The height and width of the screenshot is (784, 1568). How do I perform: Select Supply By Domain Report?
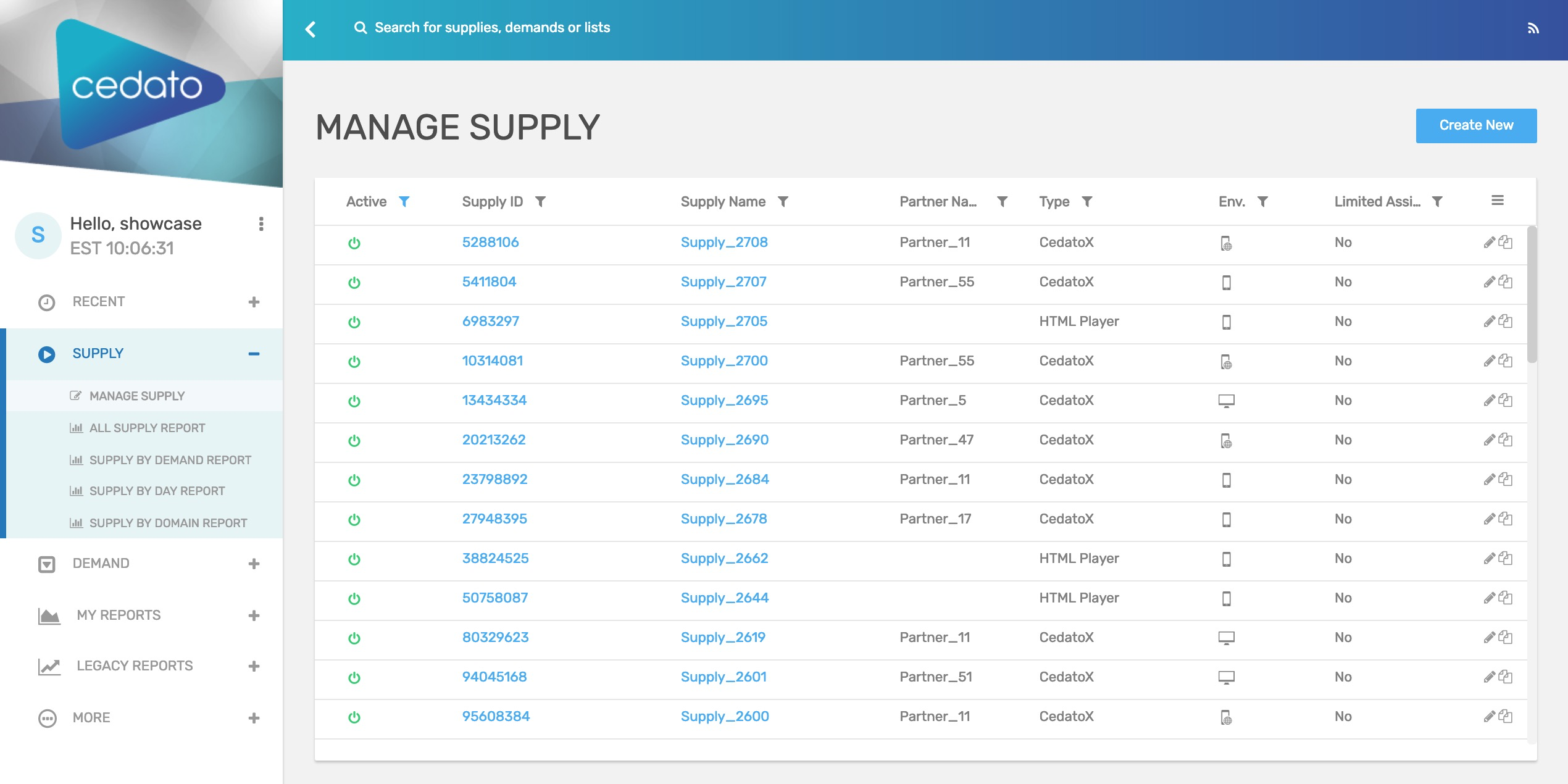(x=168, y=523)
